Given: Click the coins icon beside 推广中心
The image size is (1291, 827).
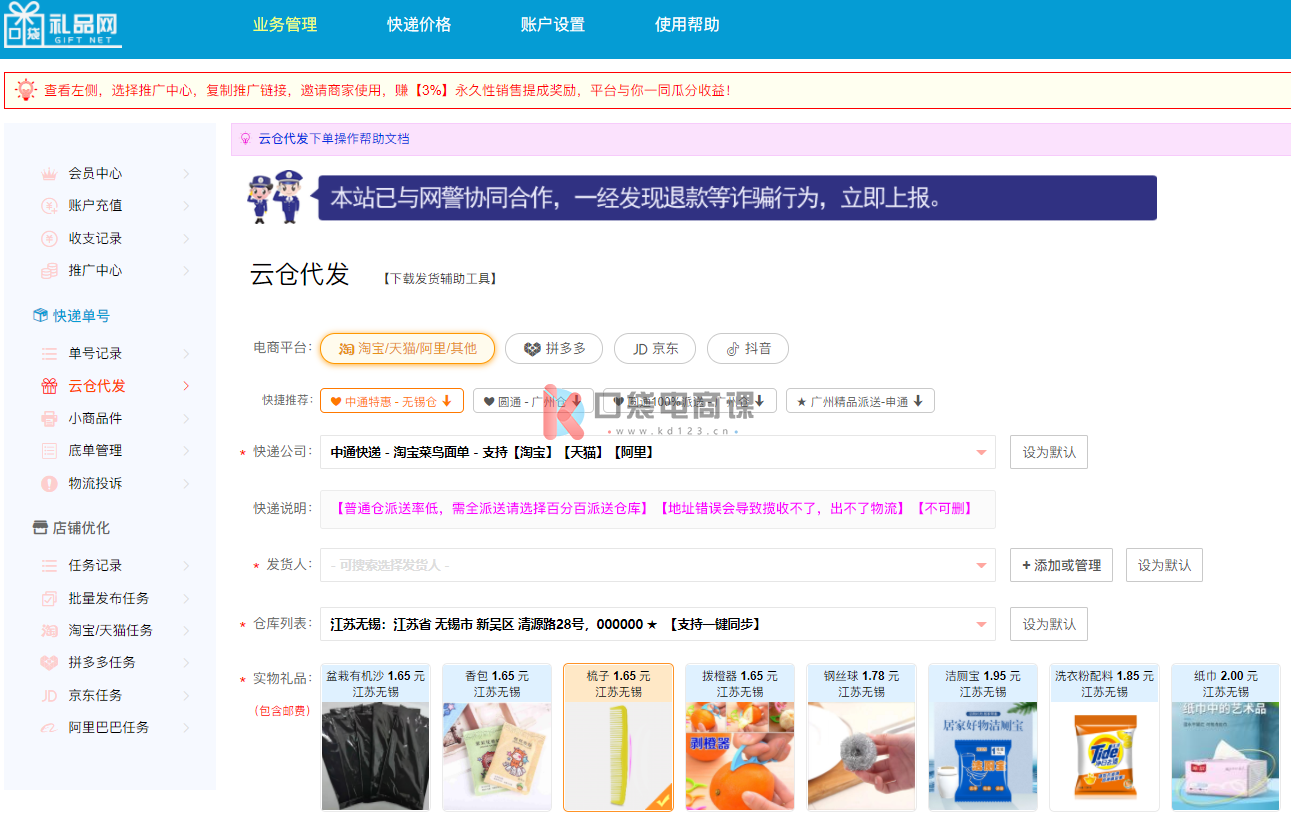Looking at the screenshot, I should point(49,271).
